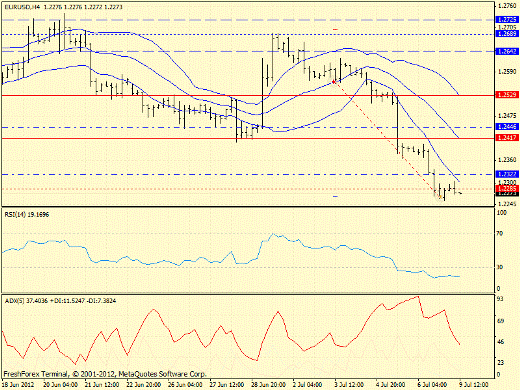Click the 93 value on ADX axis
520x390 pixels.
500,299
